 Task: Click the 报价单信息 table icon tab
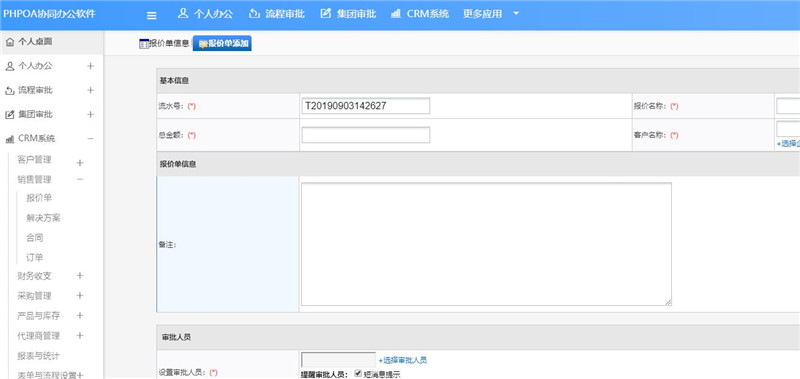coord(144,44)
